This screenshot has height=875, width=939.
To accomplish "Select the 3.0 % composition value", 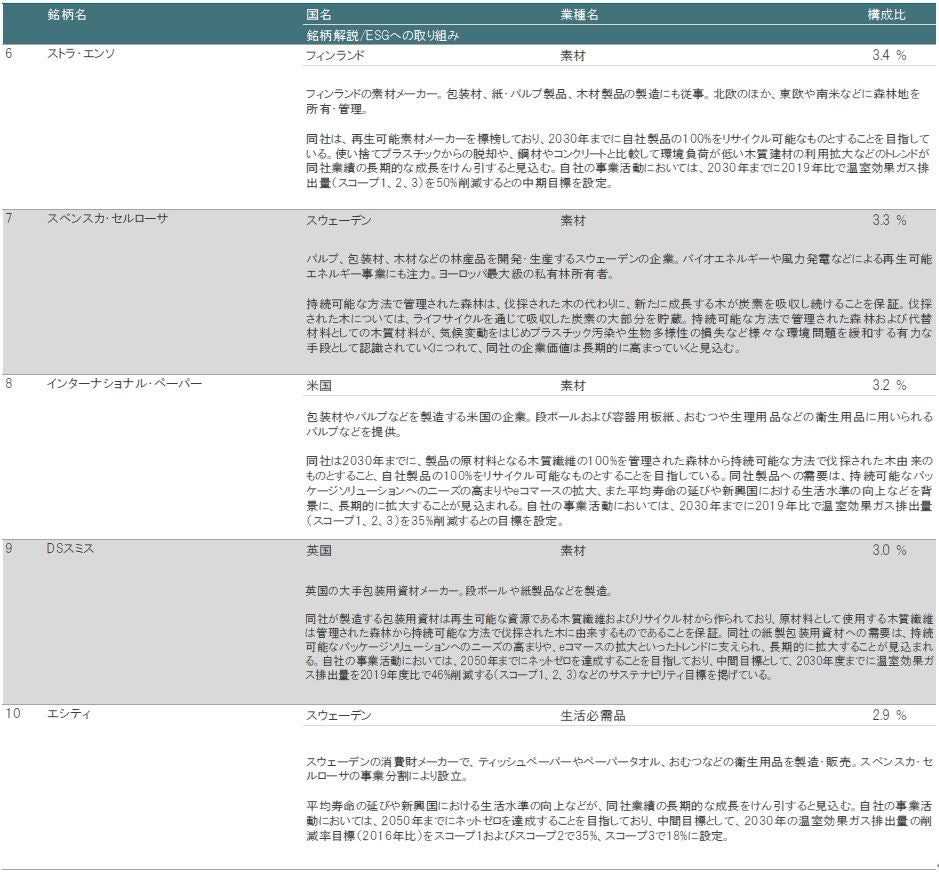I will [888, 550].
